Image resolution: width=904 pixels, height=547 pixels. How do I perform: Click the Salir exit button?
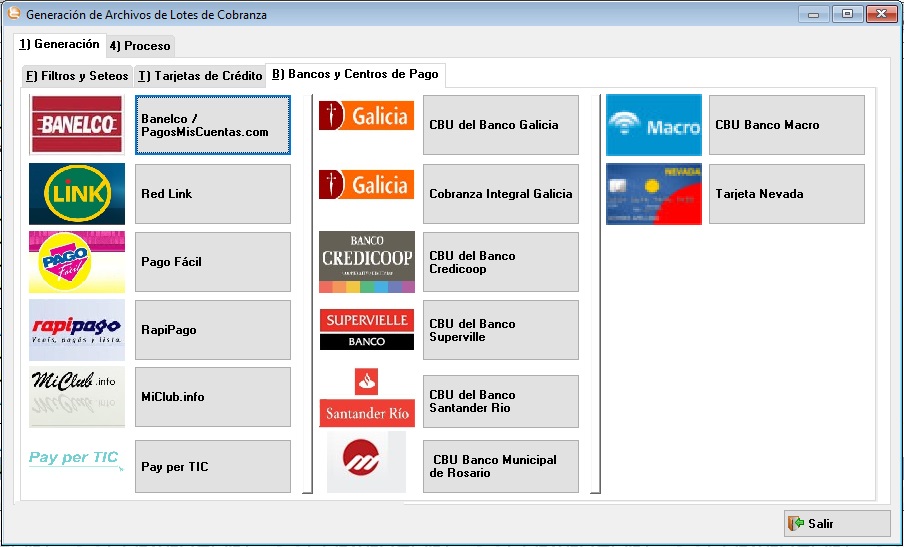coord(836,524)
